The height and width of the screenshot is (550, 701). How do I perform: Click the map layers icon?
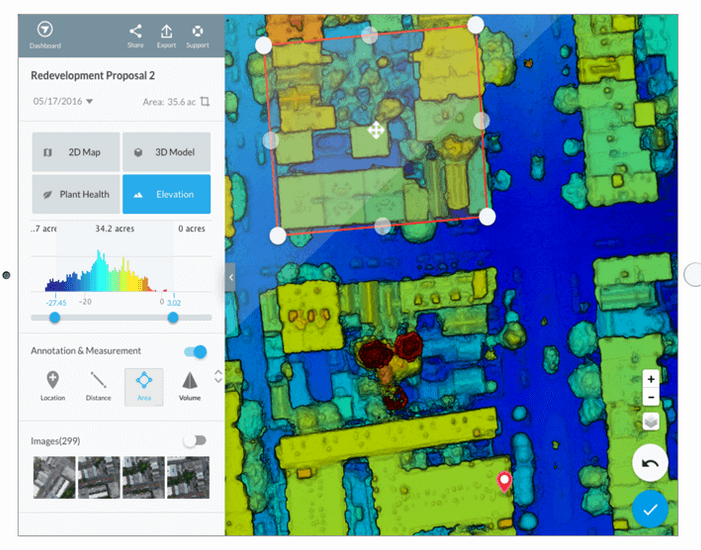click(651, 421)
